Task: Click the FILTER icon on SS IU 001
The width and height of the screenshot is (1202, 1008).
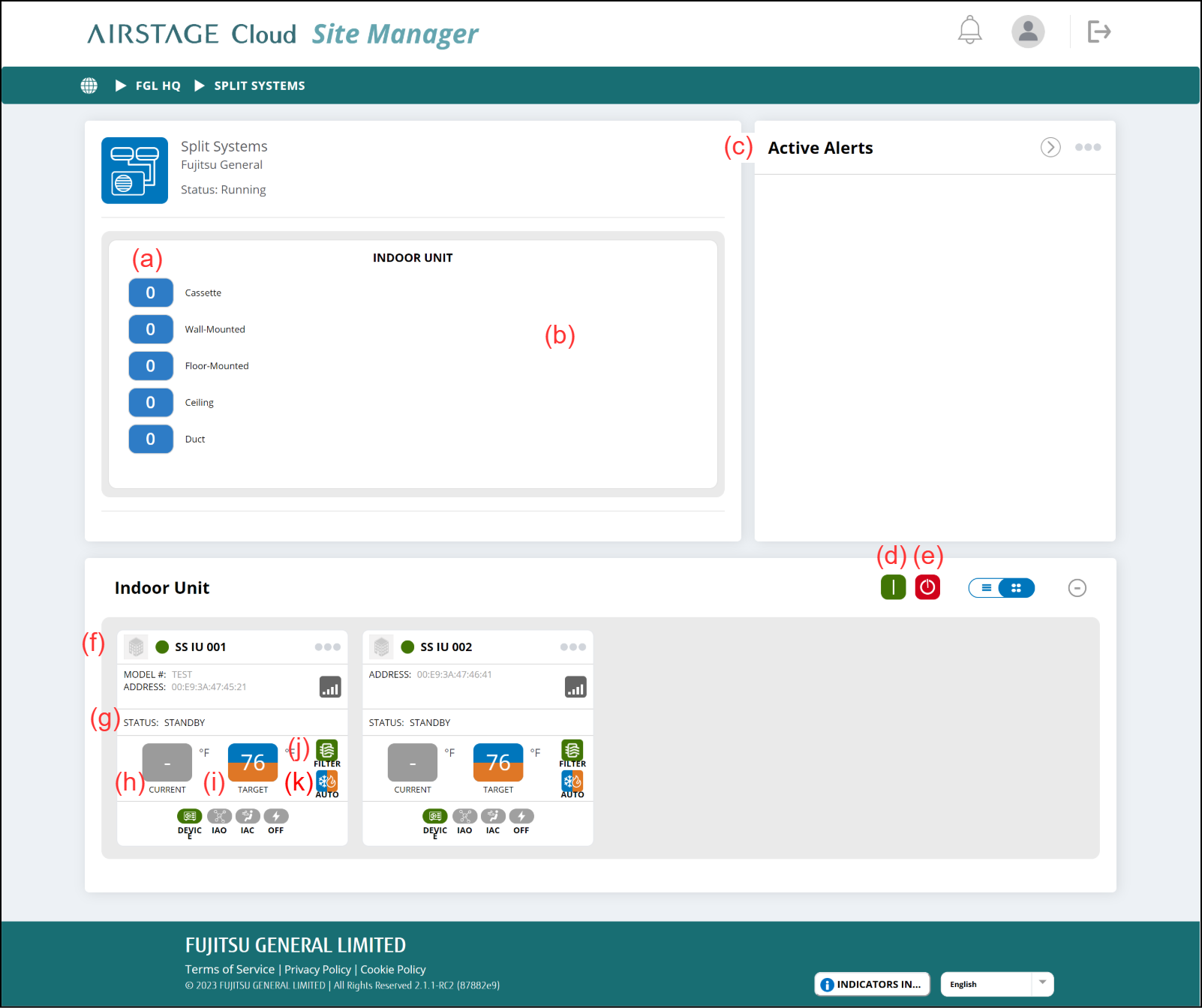Action: 327,751
